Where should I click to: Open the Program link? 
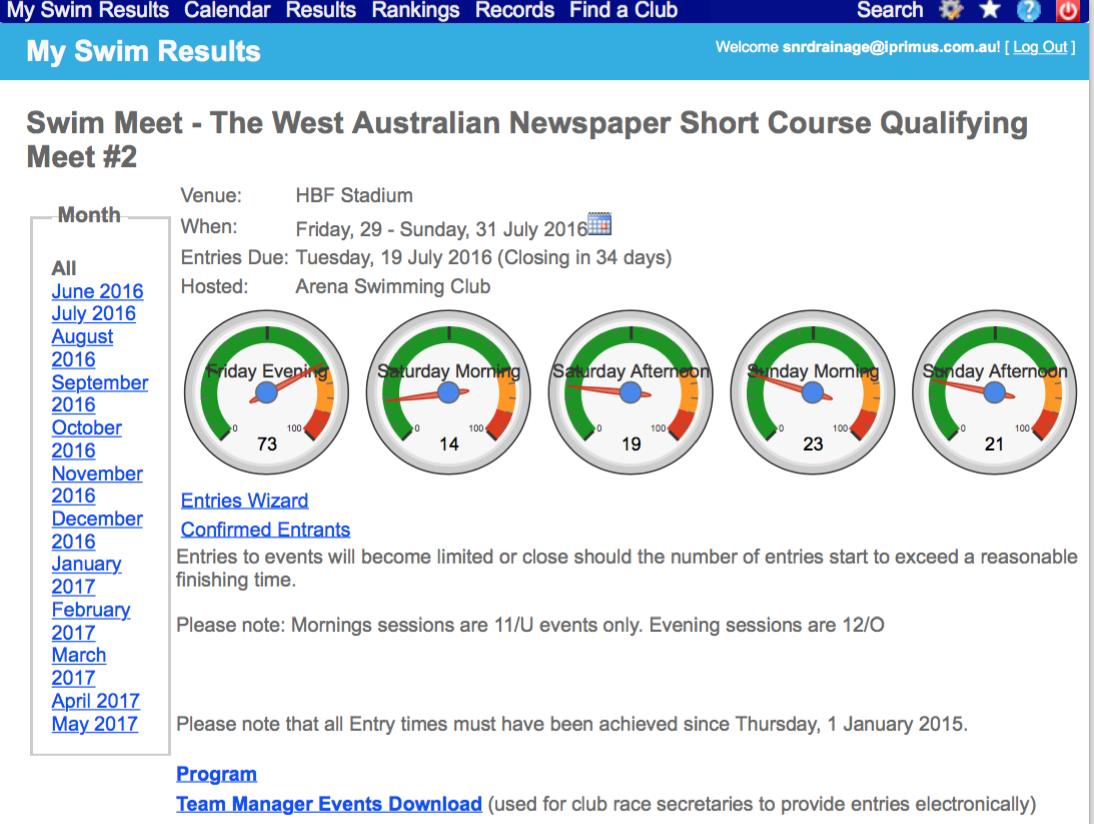216,774
